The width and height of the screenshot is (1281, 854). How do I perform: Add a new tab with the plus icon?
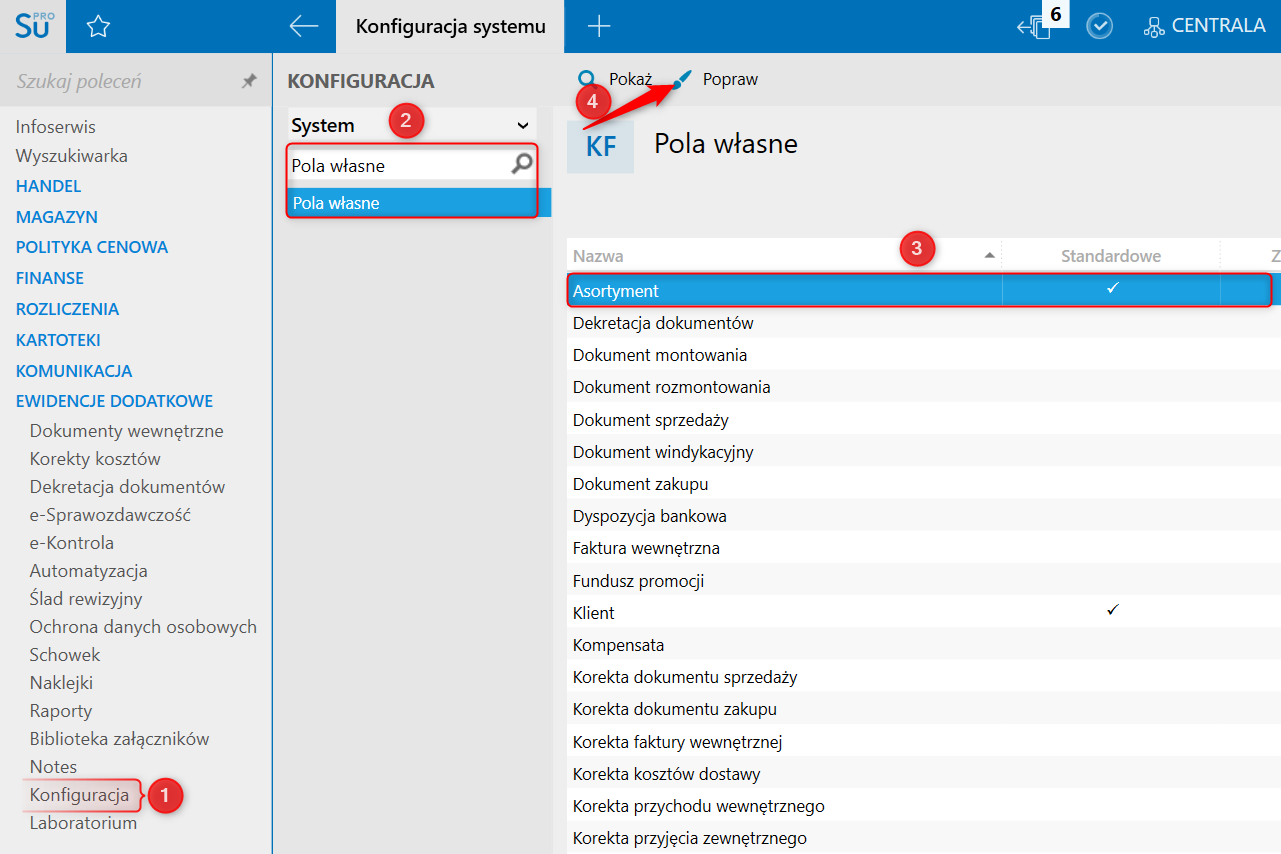coord(599,26)
